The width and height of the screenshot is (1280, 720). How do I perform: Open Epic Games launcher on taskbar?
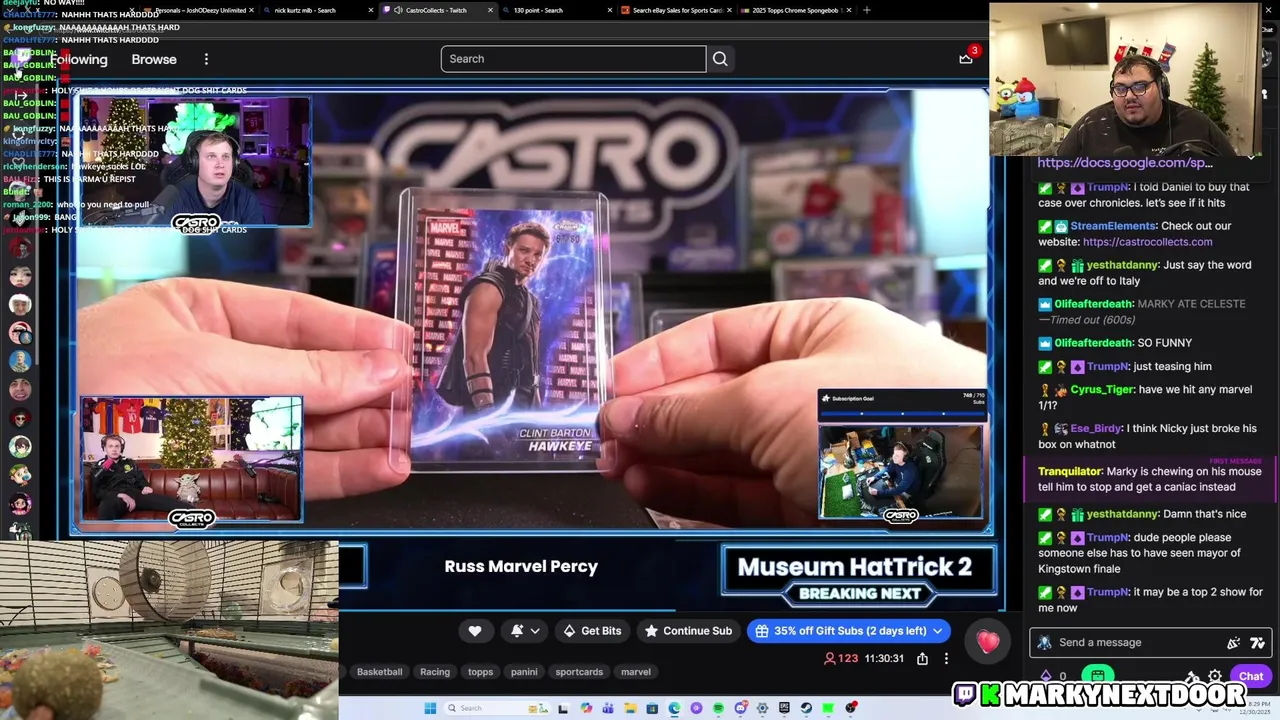tap(784, 708)
